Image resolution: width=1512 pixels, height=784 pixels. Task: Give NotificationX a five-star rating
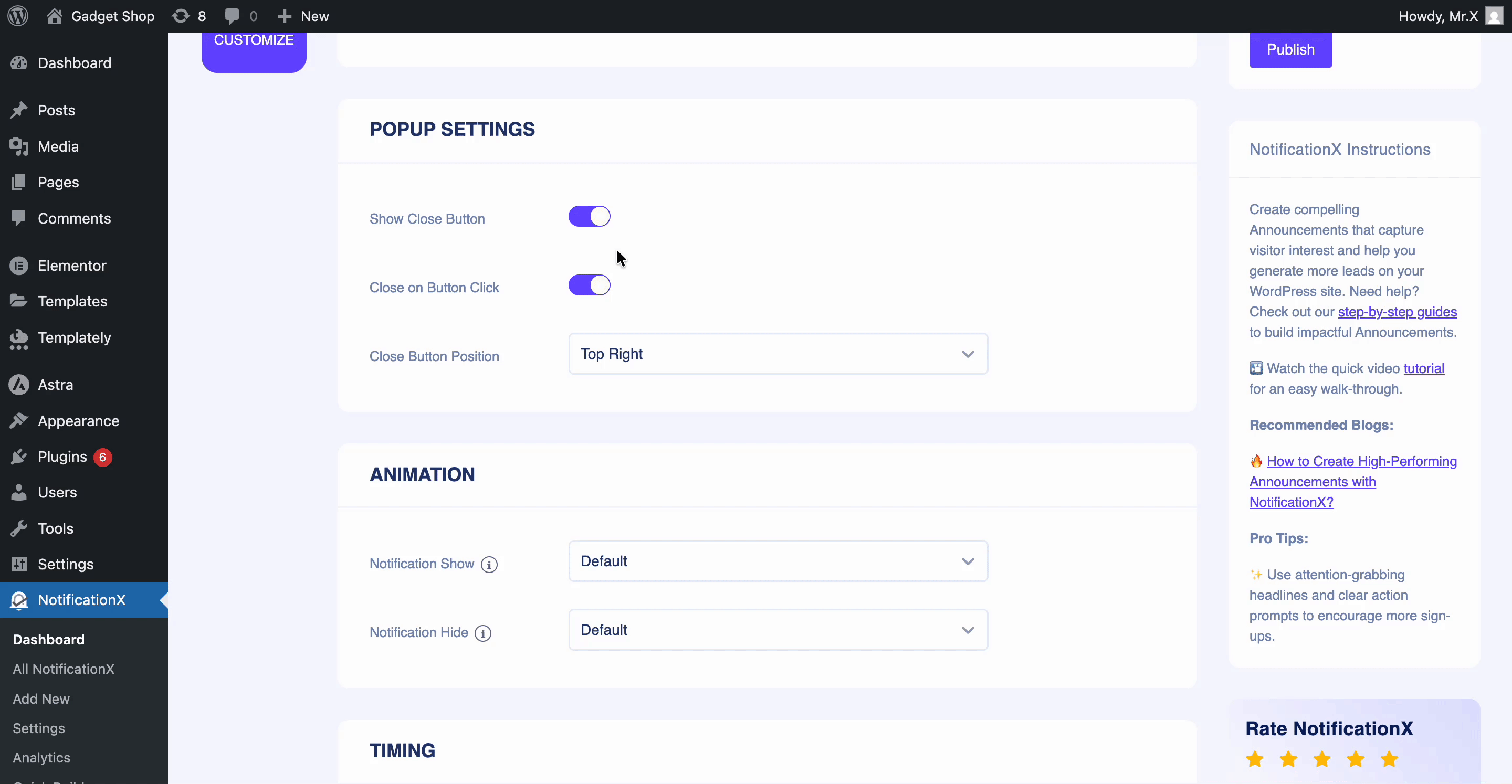pyautogui.click(x=1389, y=758)
